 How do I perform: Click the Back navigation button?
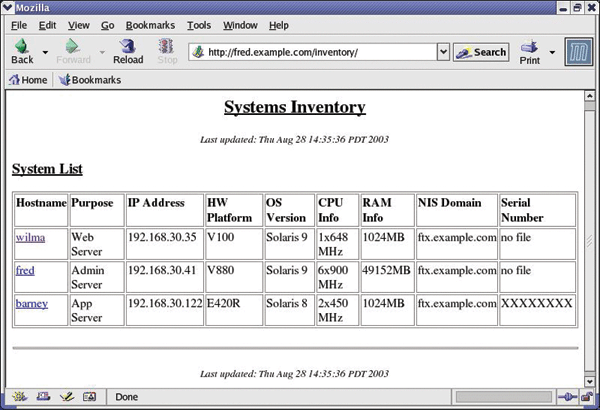point(22,51)
